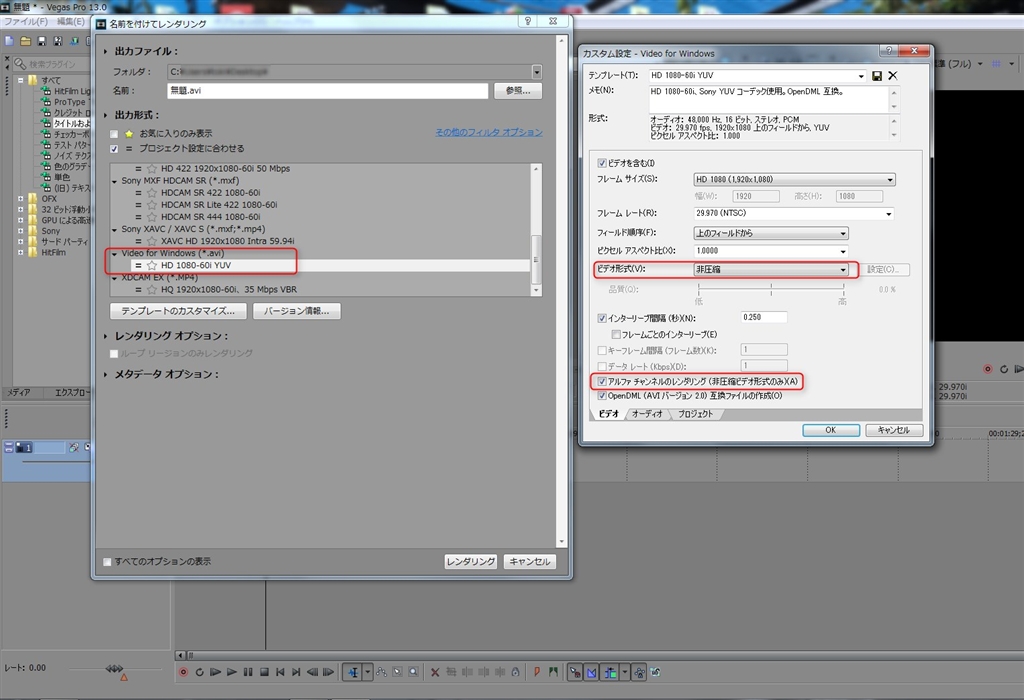Click record icon in preview transport
Screen dimensions: 1024x700
987,369
